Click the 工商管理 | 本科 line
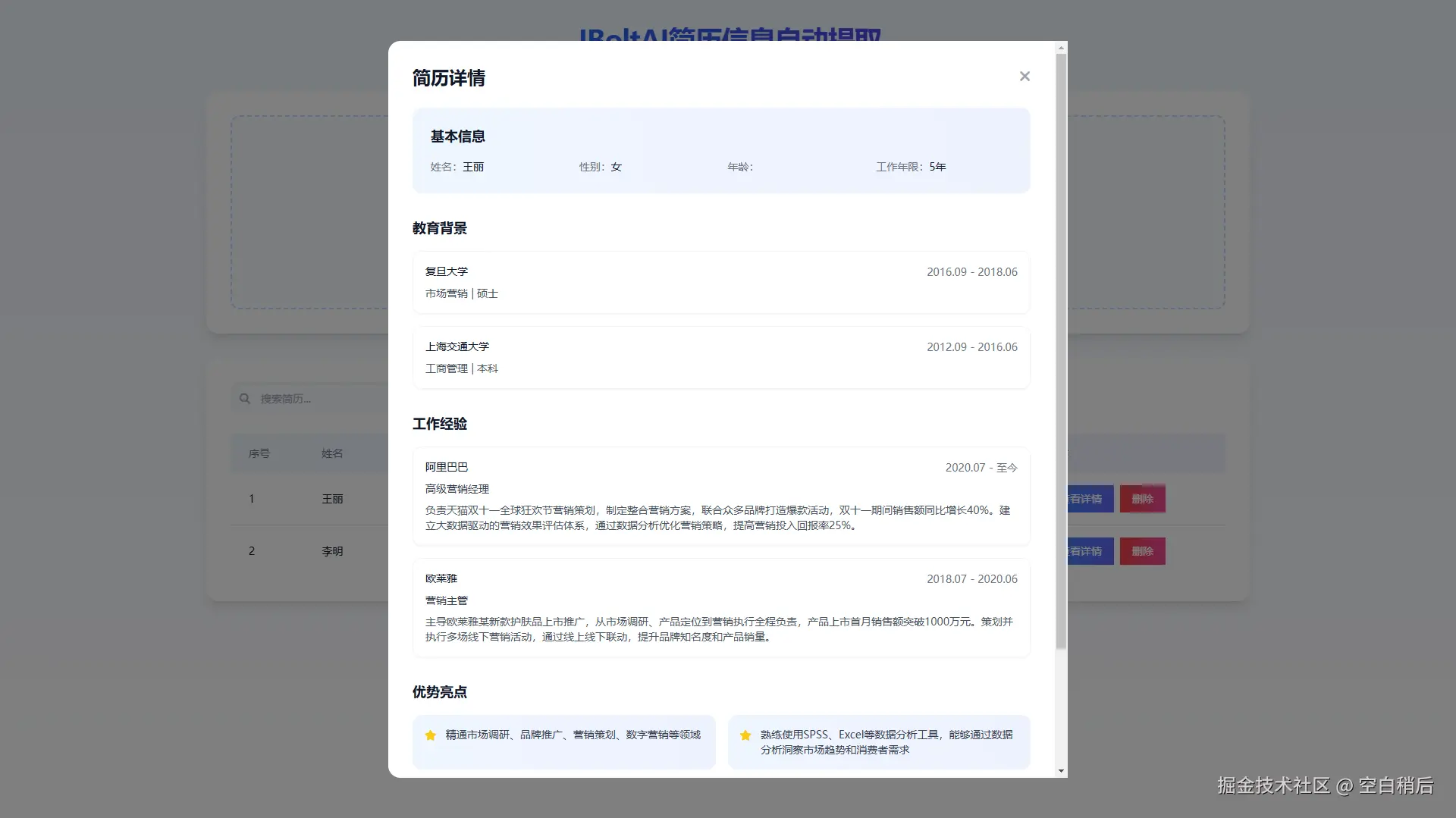Screen dimensions: 1456x818 point(462,368)
